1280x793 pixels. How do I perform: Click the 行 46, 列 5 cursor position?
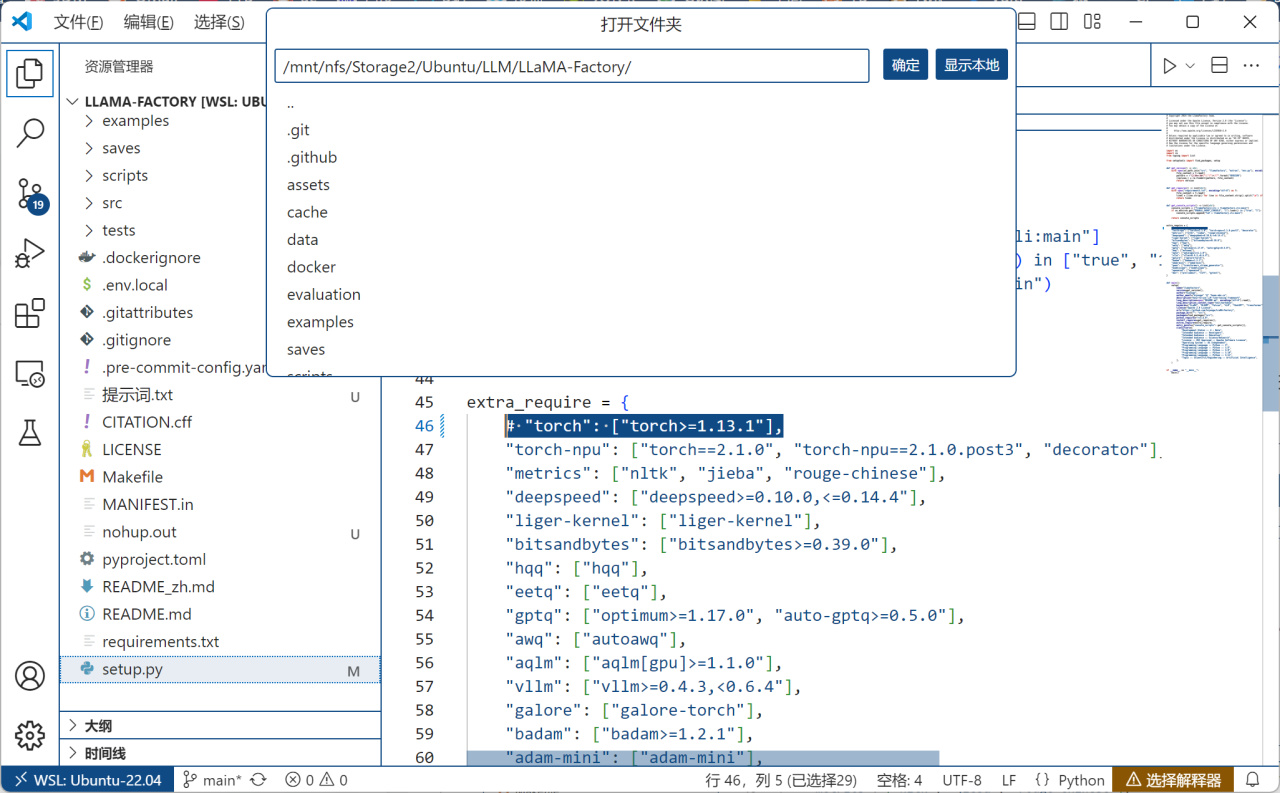point(781,780)
